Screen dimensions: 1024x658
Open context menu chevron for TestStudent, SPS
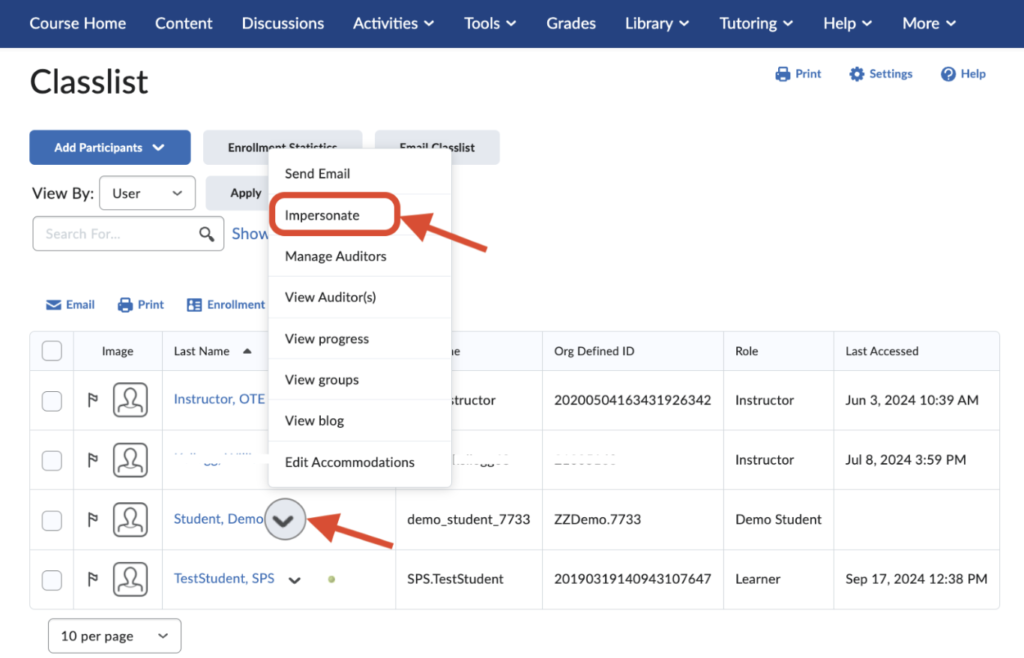[295, 580]
